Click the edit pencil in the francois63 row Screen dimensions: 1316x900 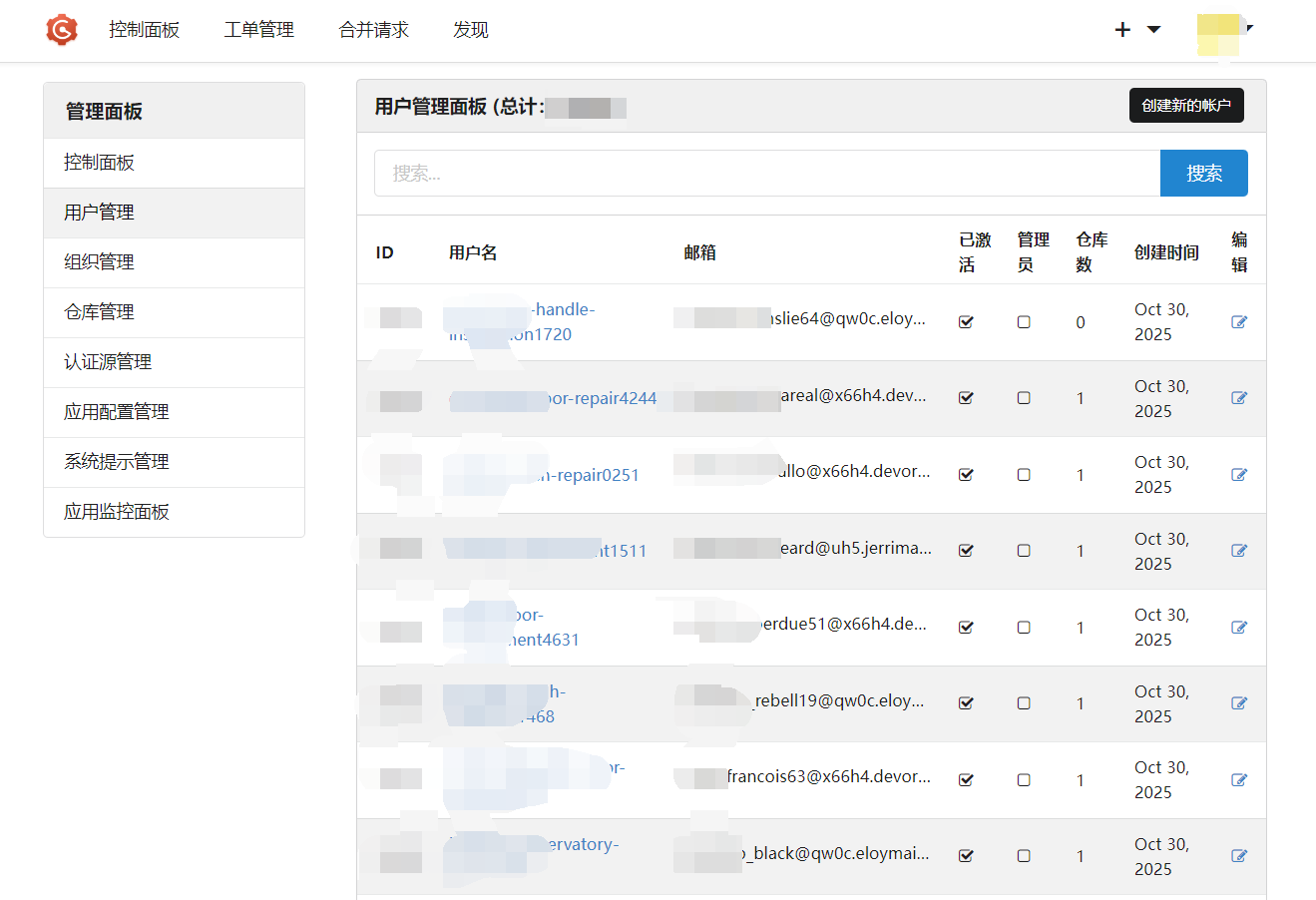click(1238, 779)
